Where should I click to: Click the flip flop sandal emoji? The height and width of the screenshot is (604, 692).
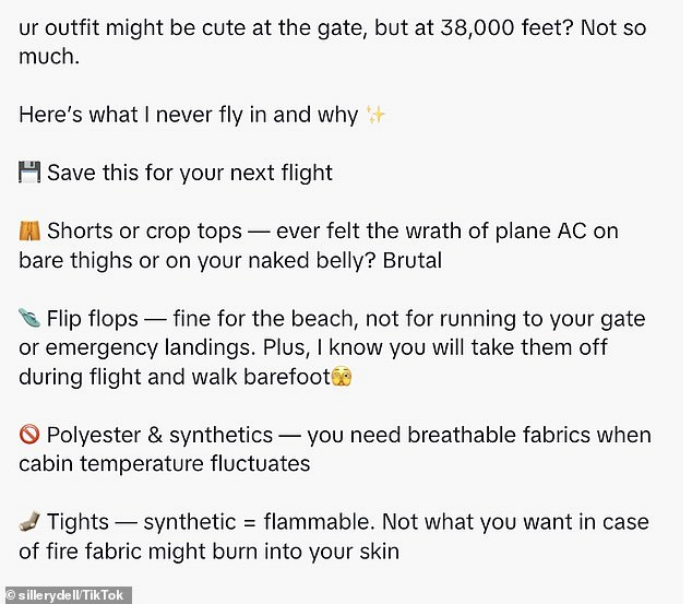coord(30,318)
